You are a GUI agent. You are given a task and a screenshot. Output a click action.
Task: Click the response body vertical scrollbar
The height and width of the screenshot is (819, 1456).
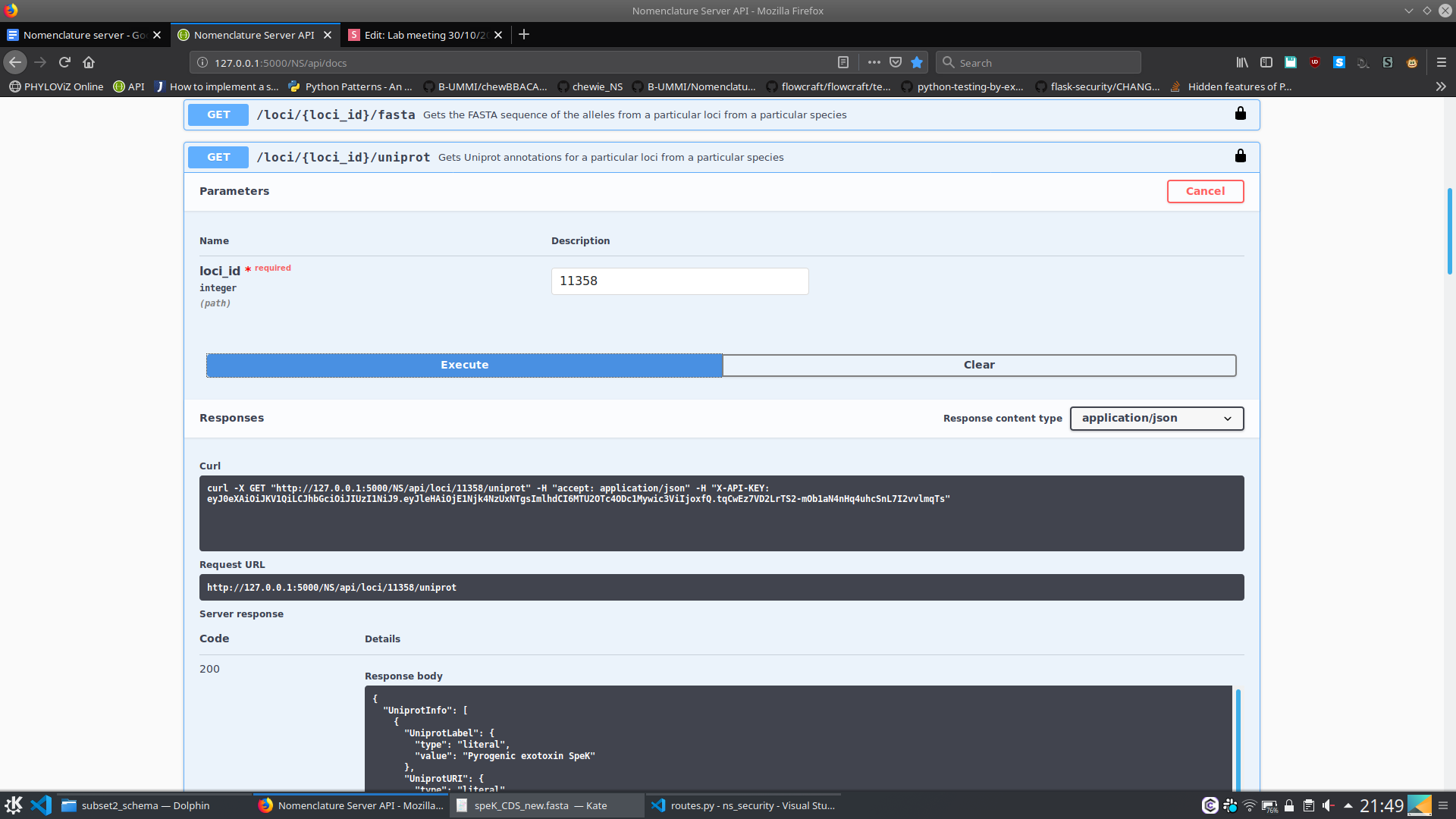tap(1238, 739)
